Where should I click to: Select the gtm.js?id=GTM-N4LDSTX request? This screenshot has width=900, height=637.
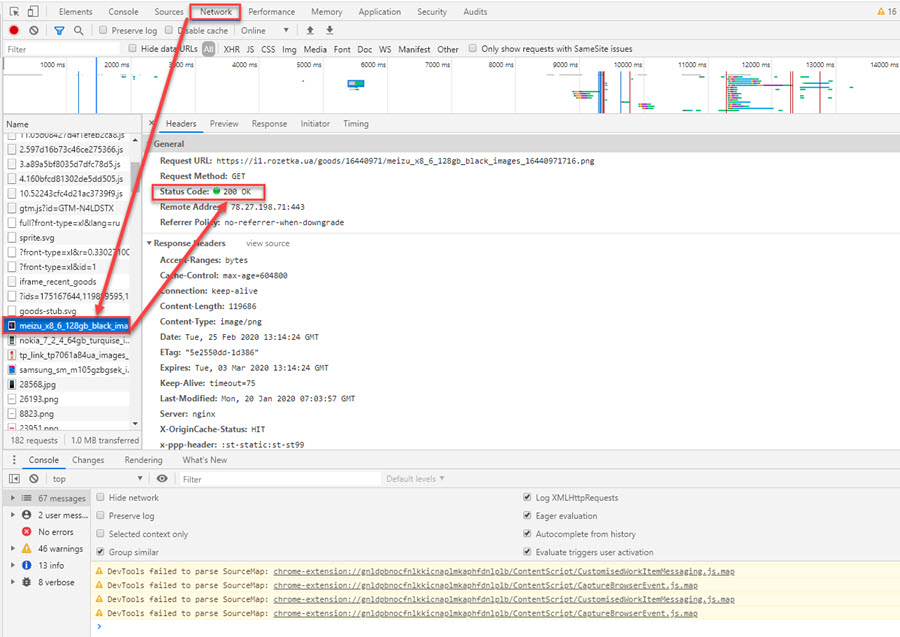click(x=68, y=208)
